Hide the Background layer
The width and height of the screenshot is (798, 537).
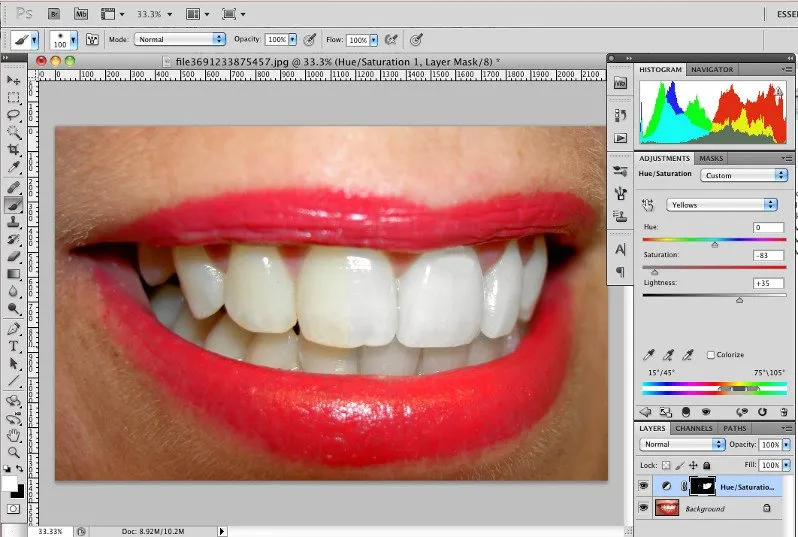click(x=642, y=508)
